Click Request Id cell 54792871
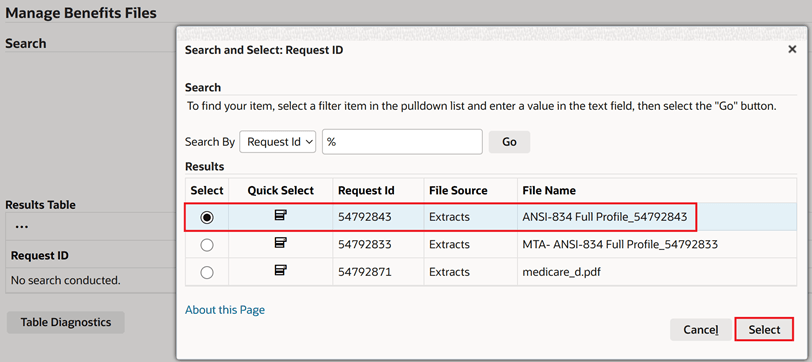812x362 pixels. [x=365, y=272]
